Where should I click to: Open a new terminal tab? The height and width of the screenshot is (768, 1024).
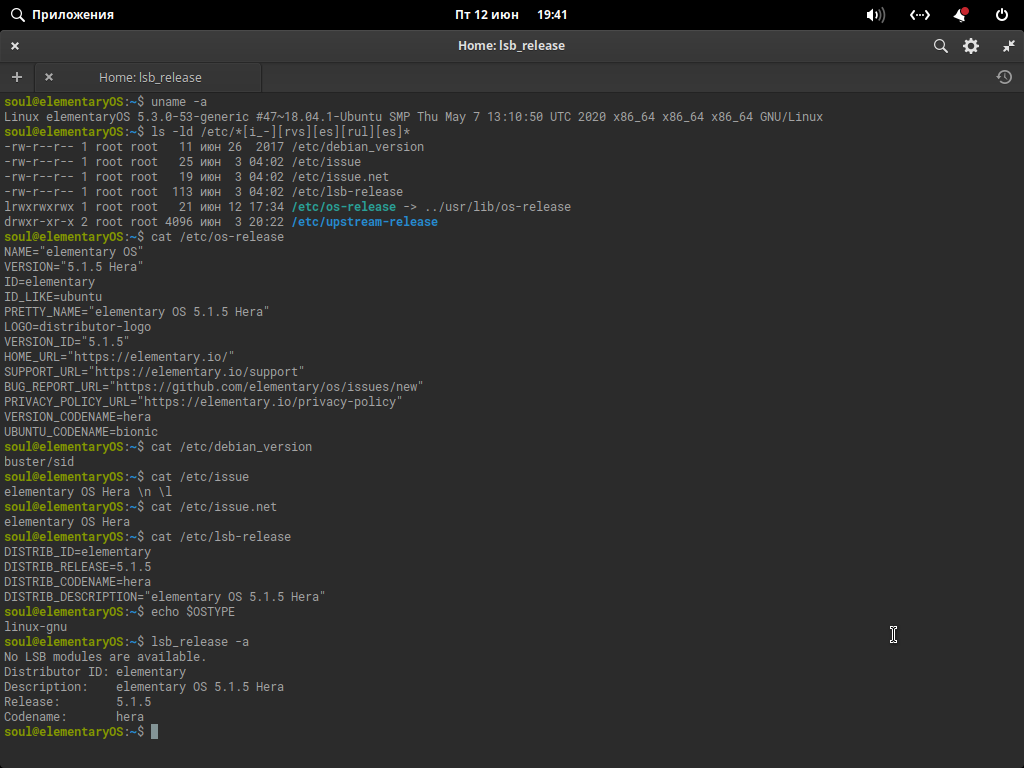[17, 77]
